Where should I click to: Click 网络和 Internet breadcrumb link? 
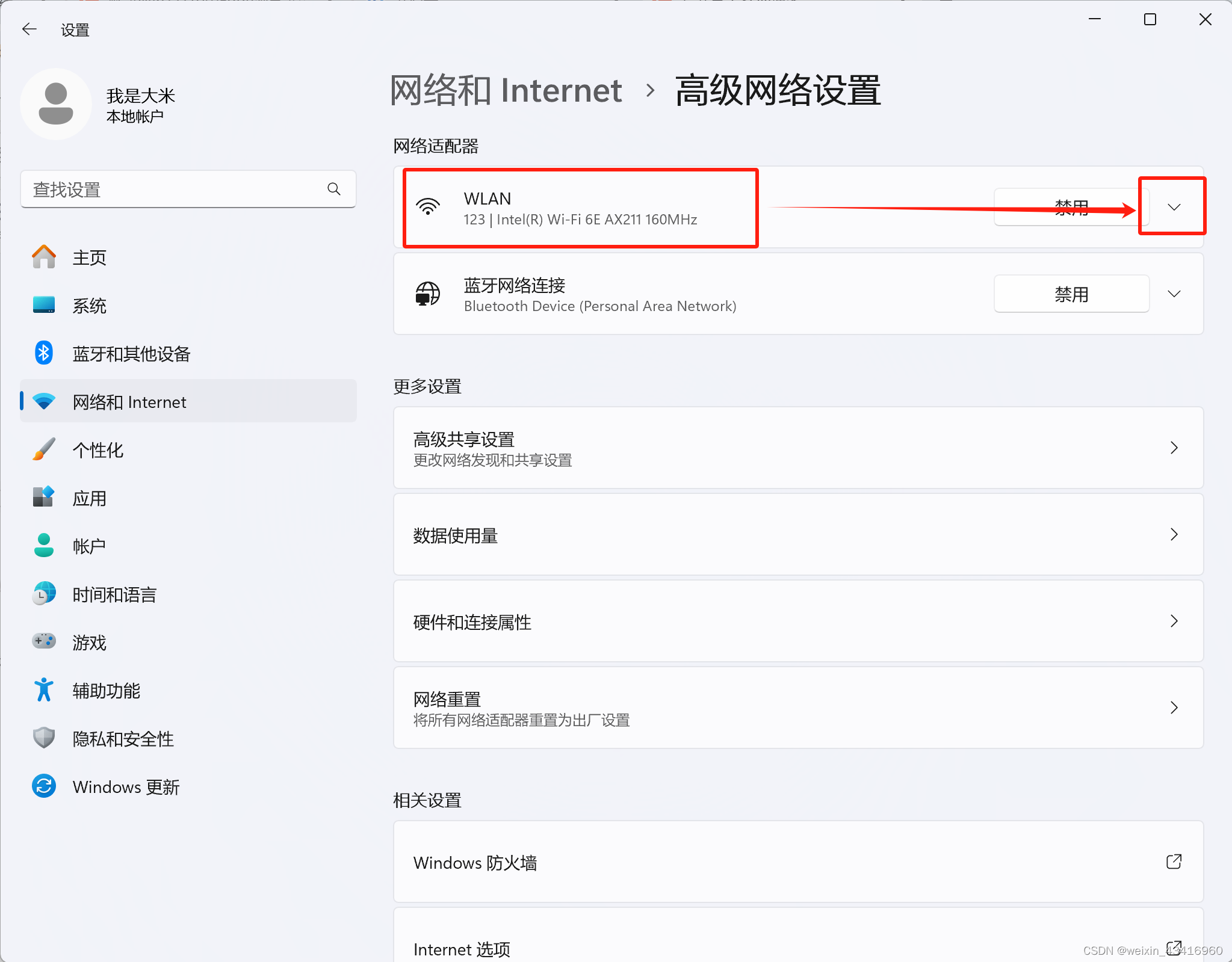coord(506,90)
